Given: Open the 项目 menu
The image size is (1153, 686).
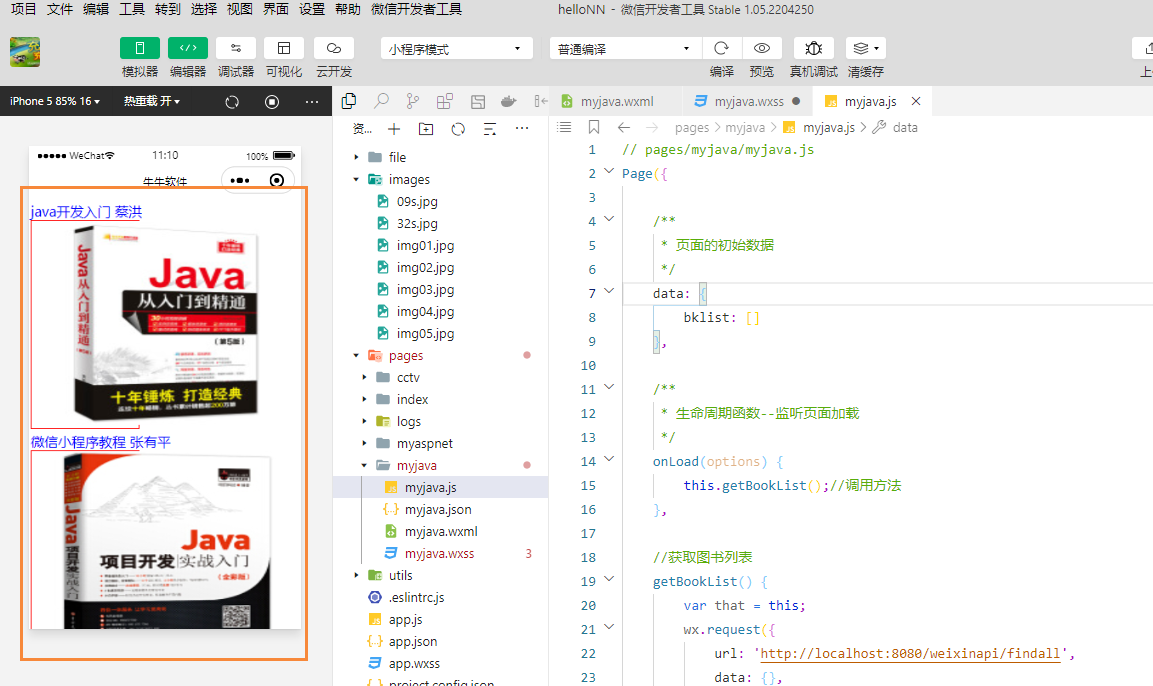Looking at the screenshot, I should point(24,9).
